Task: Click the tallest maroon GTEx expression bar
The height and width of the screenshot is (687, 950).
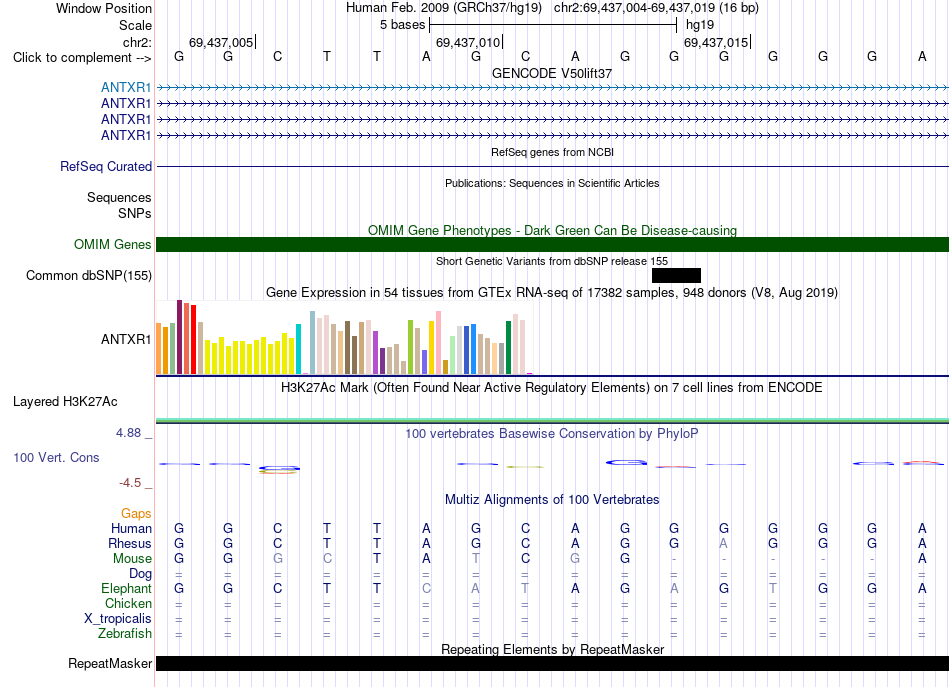Action: (x=179, y=337)
